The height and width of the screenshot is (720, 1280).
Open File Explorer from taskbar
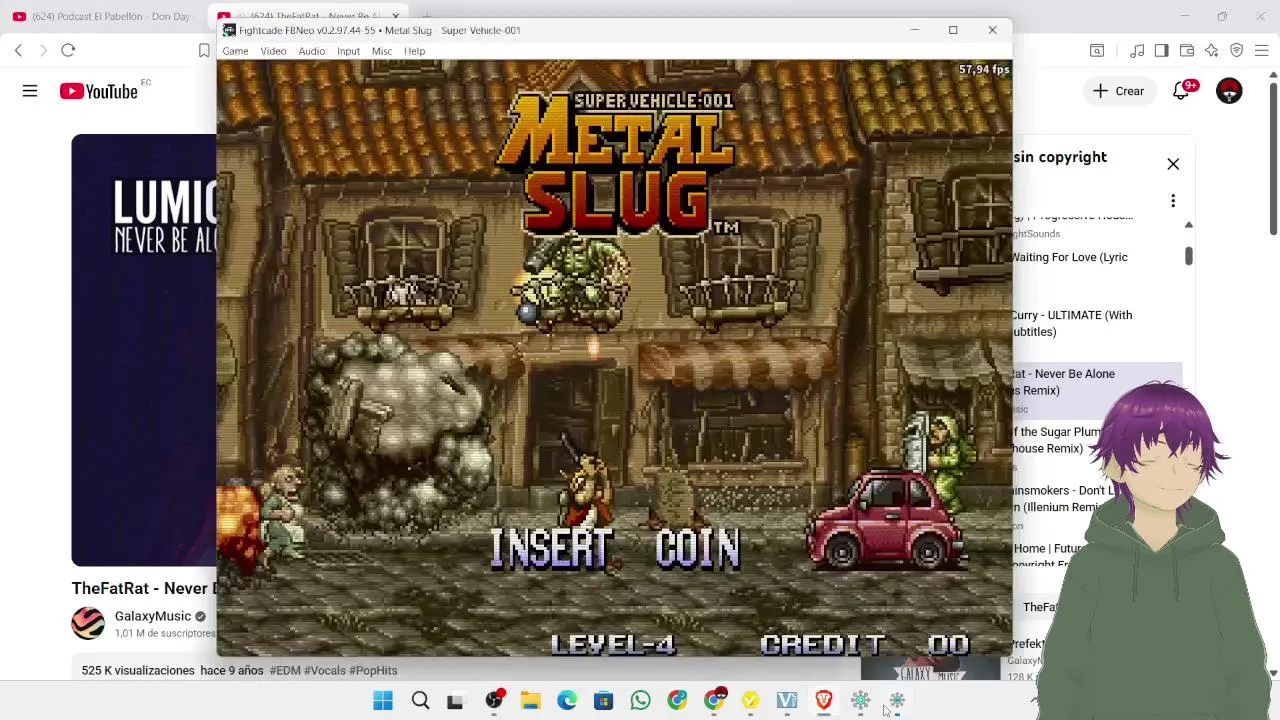coord(530,701)
